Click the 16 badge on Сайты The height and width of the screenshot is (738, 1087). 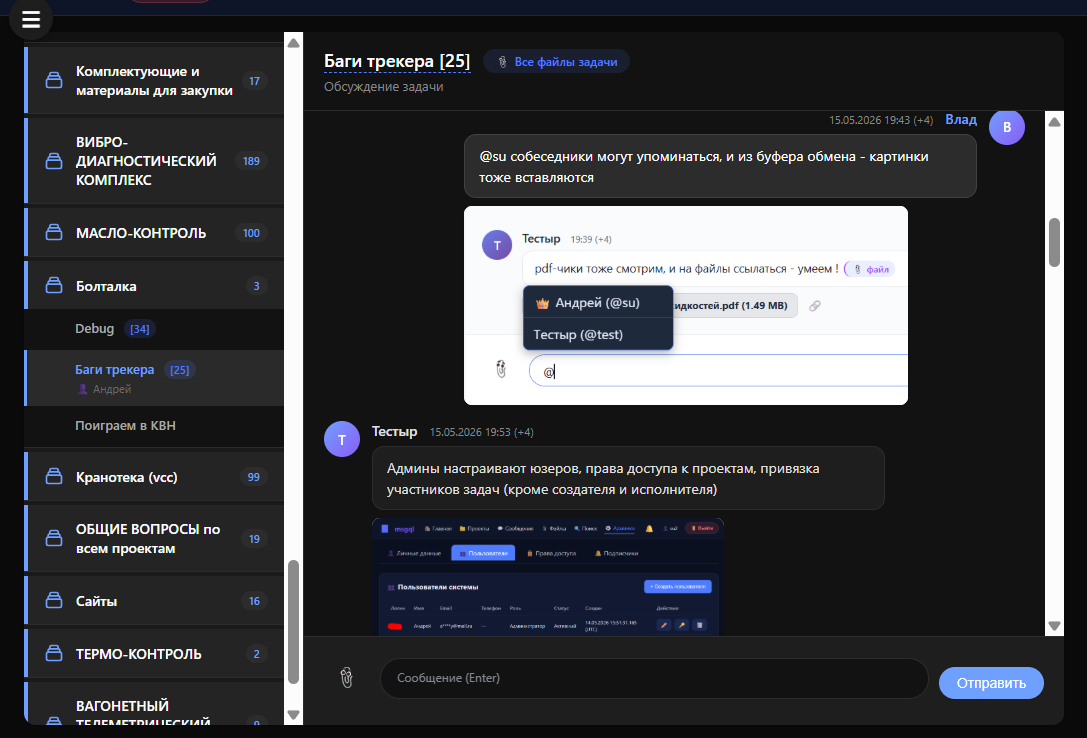(254, 601)
